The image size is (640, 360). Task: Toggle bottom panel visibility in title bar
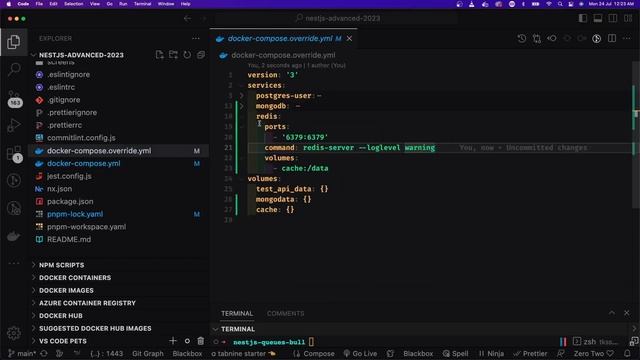pyautogui.click(x=598, y=18)
